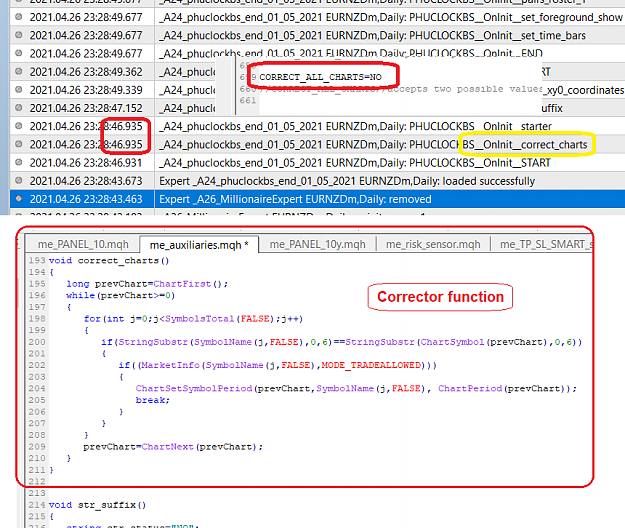
Task: Click line number 214 in the gutter
Action: pos(37,505)
